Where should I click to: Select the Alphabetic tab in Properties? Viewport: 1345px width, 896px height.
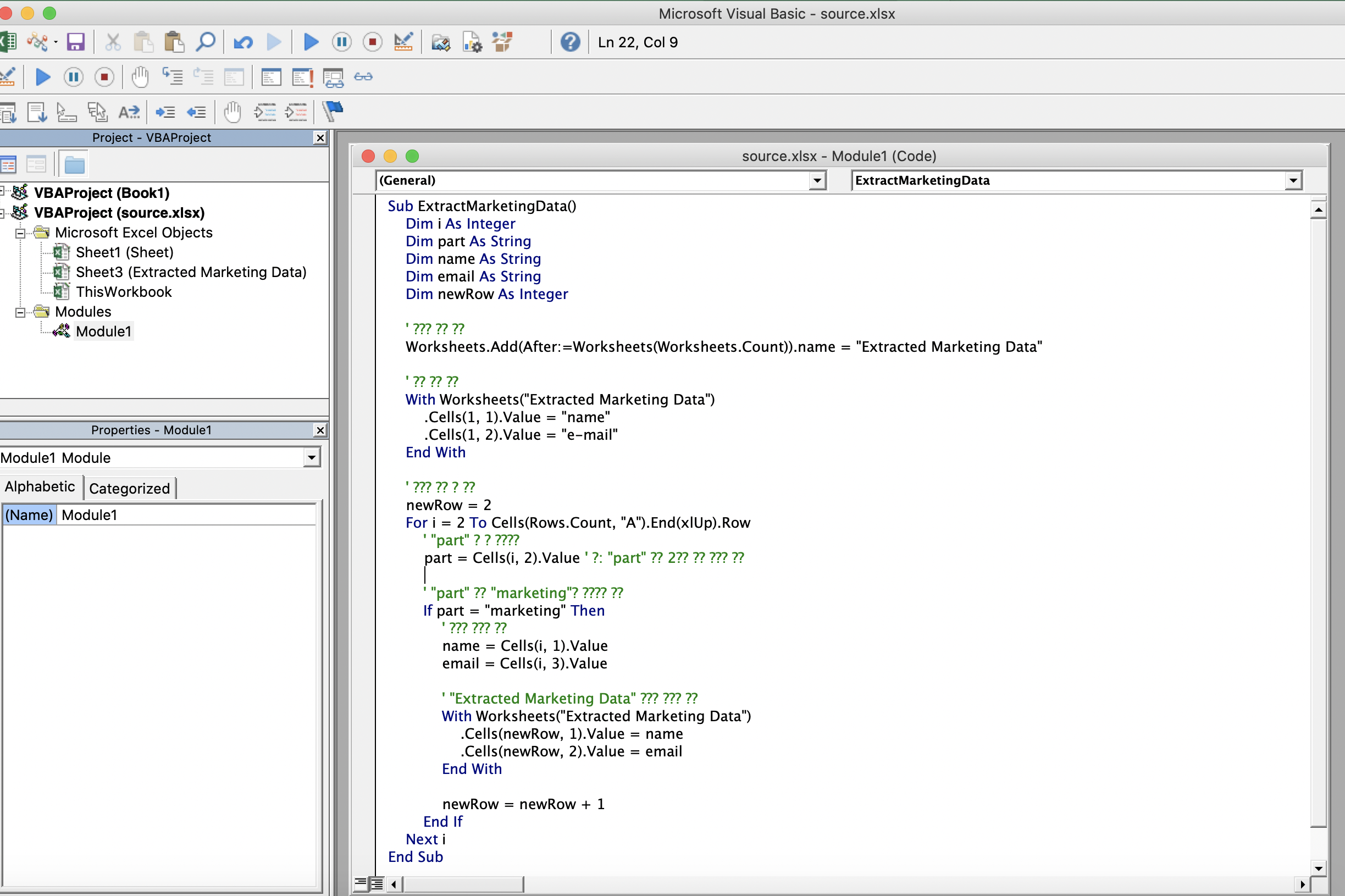click(40, 487)
